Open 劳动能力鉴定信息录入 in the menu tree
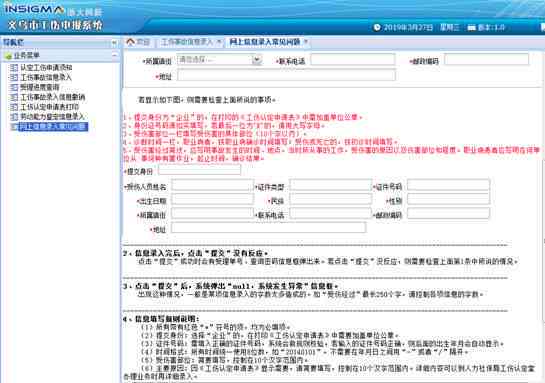This screenshot has width=545, height=383. pos(52,117)
